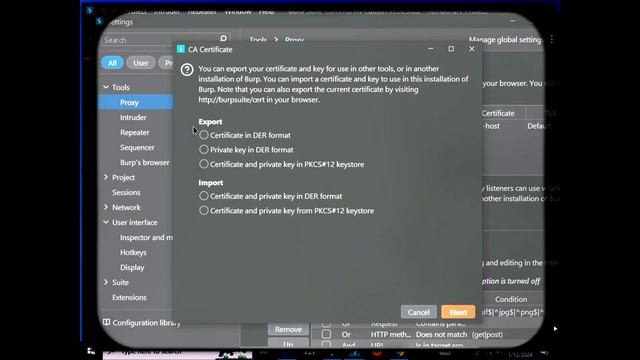
Task: Click the Configuration library book icon
Action: tap(106, 322)
